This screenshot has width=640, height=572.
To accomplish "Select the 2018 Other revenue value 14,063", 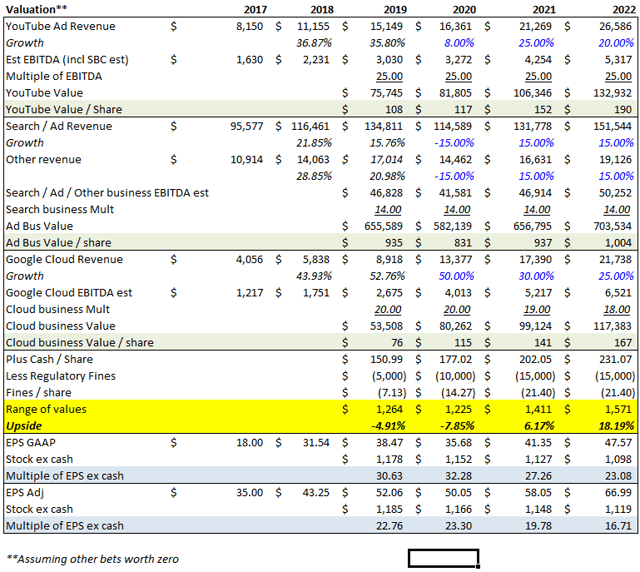I will point(313,160).
